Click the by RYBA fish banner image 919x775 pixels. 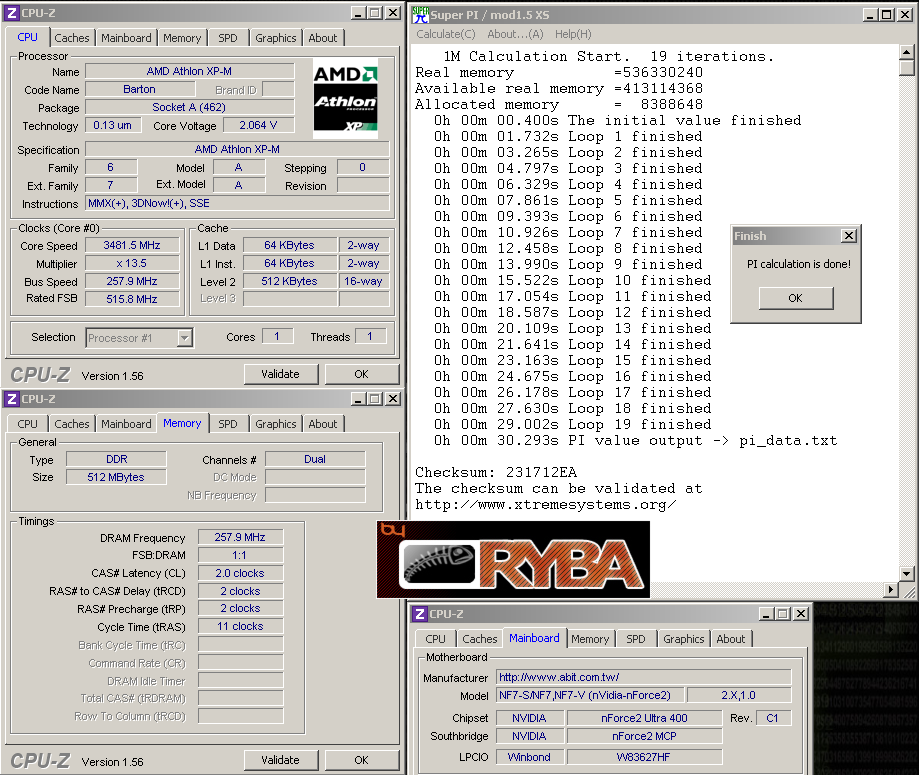513,560
